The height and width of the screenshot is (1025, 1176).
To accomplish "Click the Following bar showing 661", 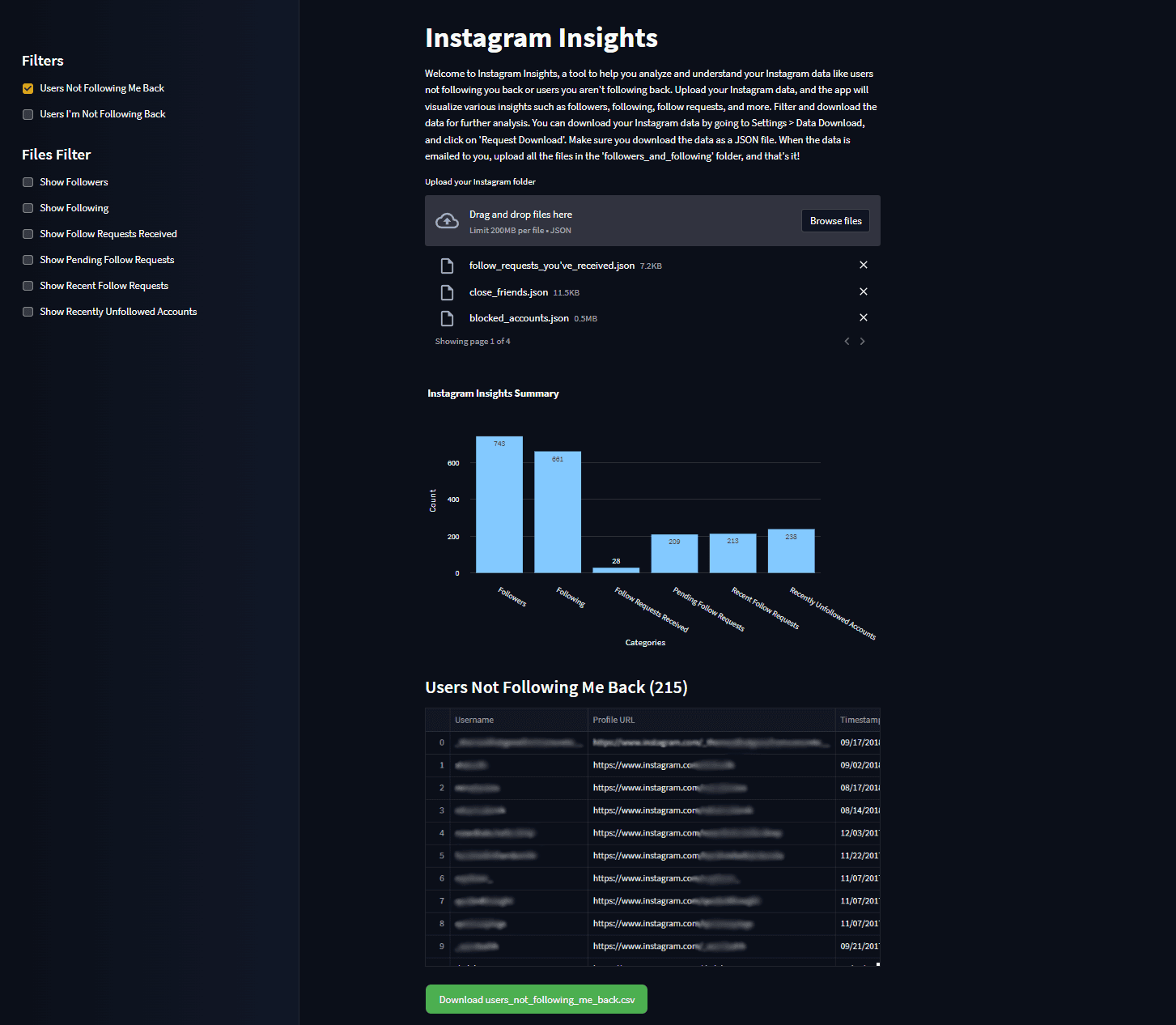I will point(558,512).
